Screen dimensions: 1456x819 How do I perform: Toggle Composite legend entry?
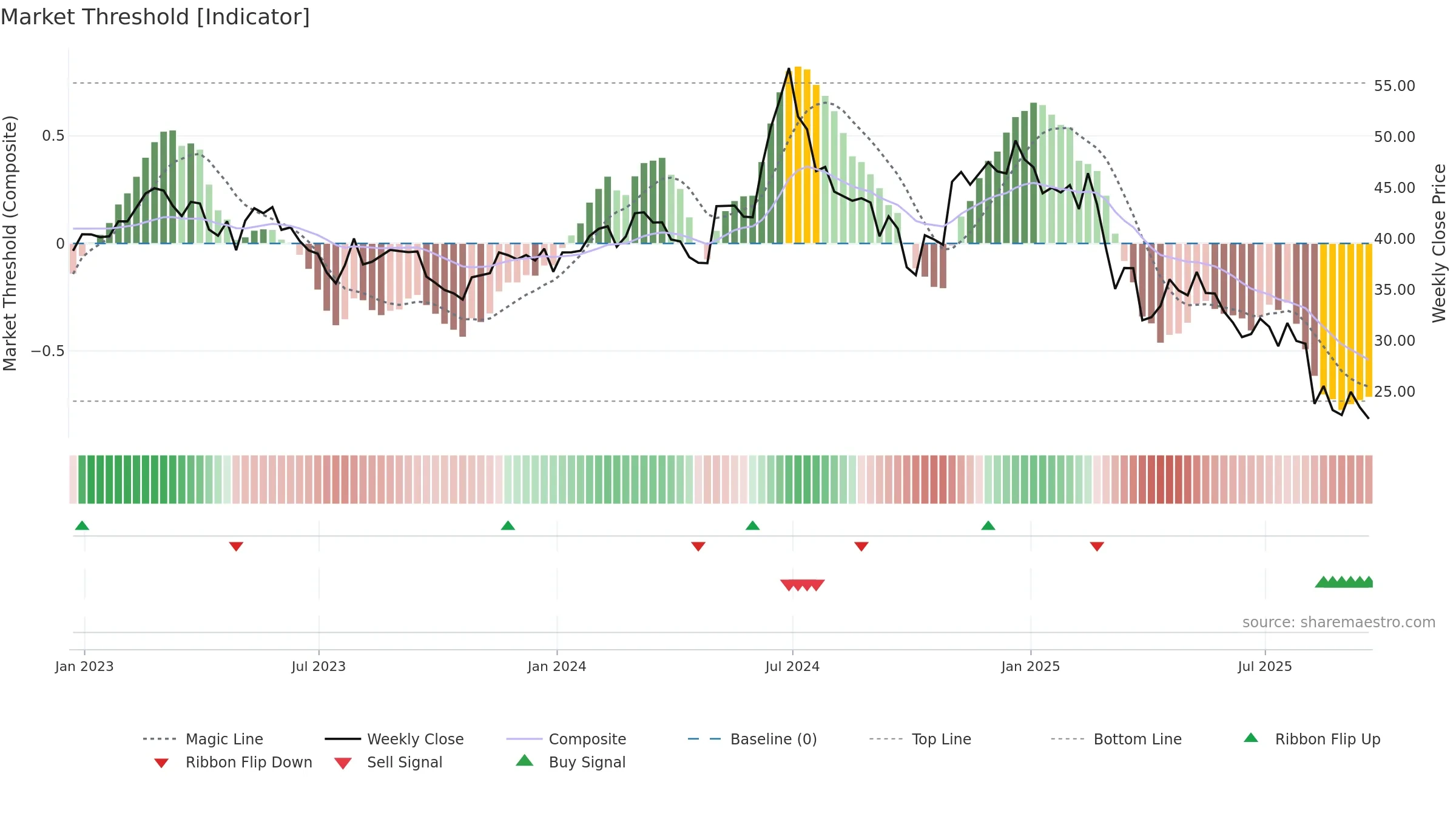566,739
